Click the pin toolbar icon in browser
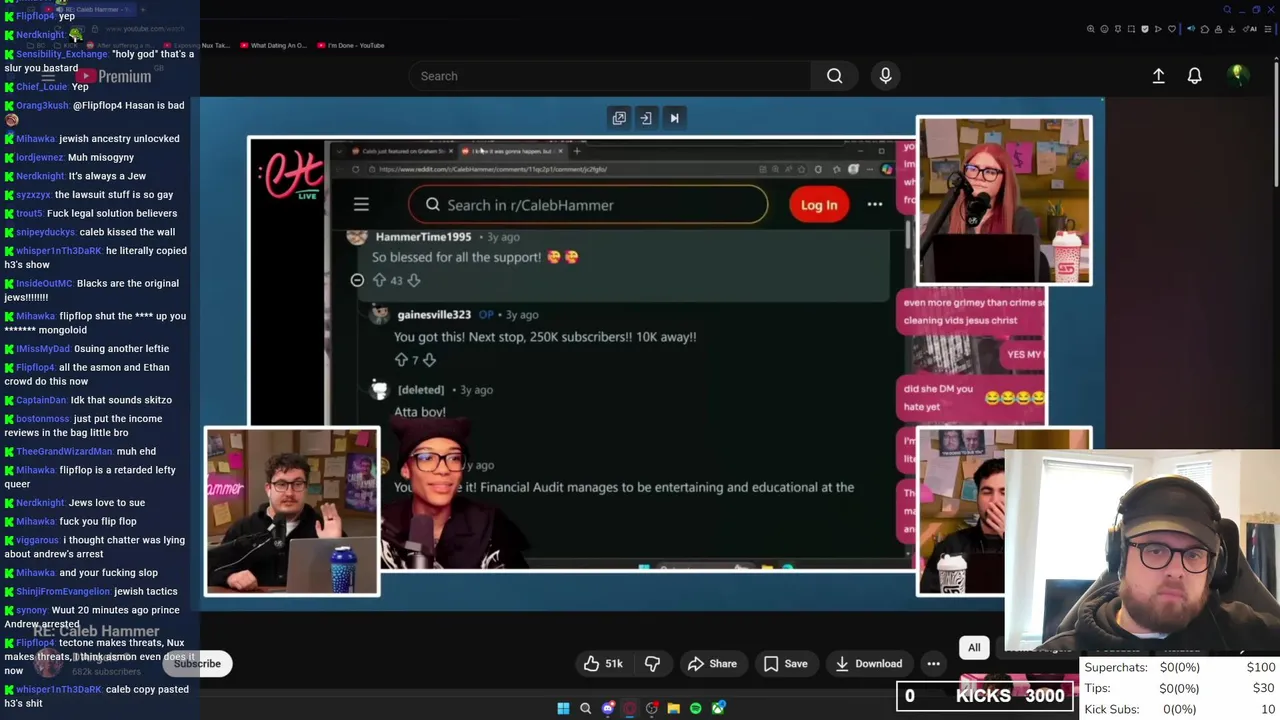The width and height of the screenshot is (1280, 720). pos(1118,29)
